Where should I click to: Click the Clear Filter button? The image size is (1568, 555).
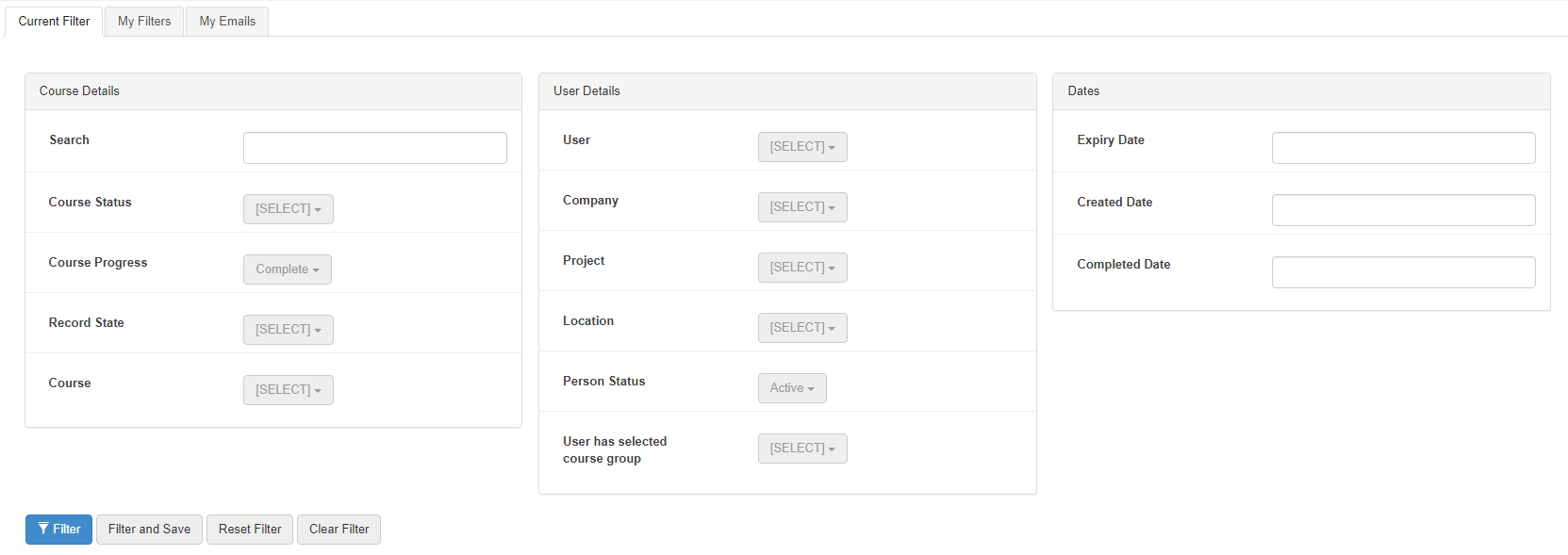click(338, 530)
